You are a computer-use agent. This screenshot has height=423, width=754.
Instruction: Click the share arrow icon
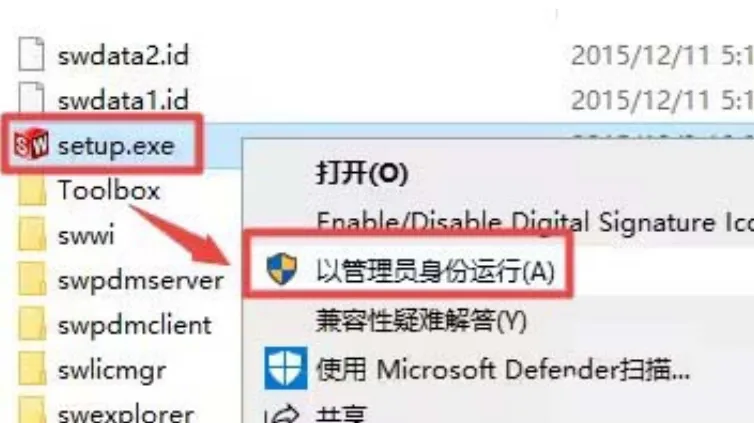tap(282, 414)
